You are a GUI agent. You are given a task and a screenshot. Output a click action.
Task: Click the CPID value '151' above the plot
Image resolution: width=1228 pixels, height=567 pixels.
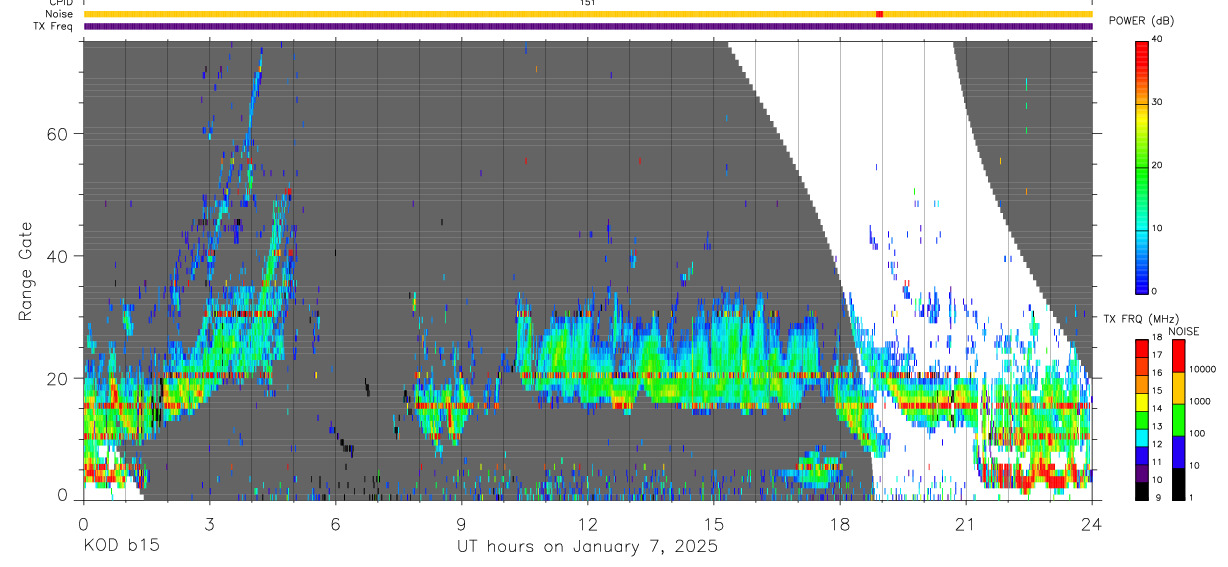[588, 3]
